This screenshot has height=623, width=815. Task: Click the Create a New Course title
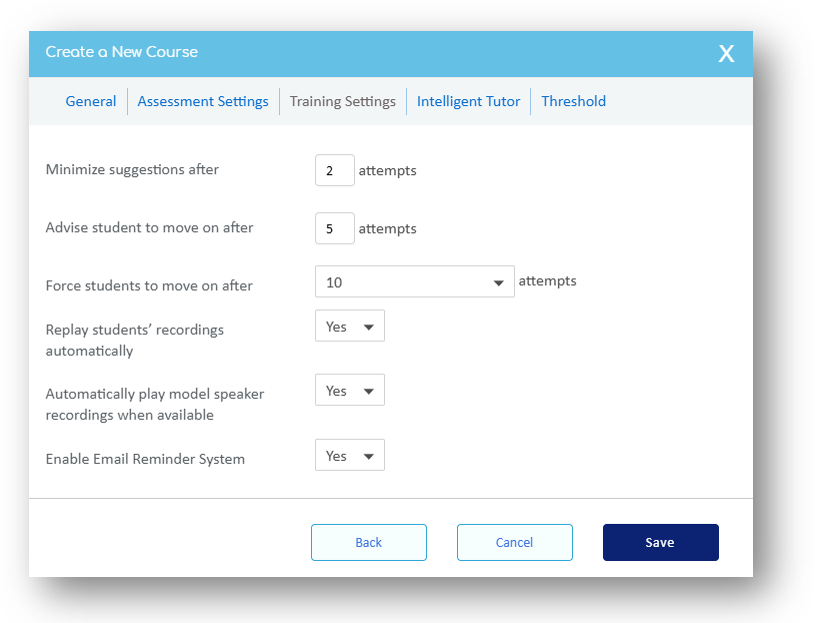click(122, 52)
